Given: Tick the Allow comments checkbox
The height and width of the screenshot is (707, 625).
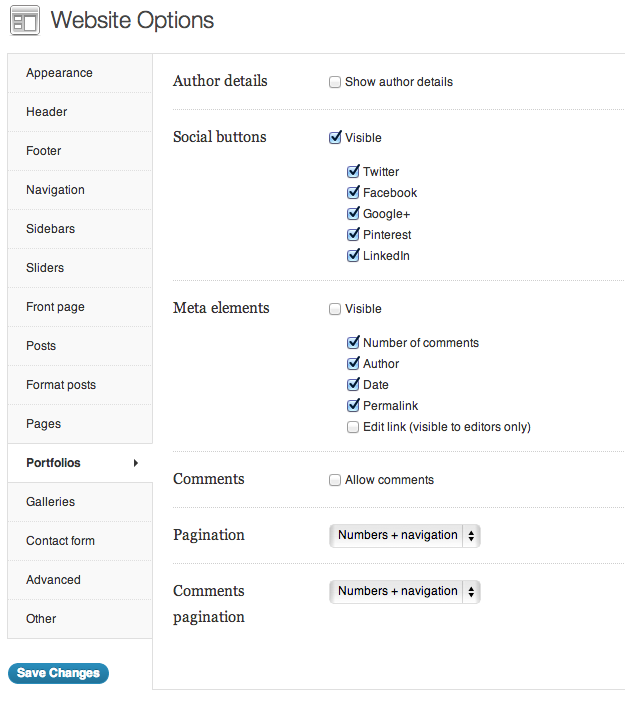Looking at the screenshot, I should coord(335,480).
